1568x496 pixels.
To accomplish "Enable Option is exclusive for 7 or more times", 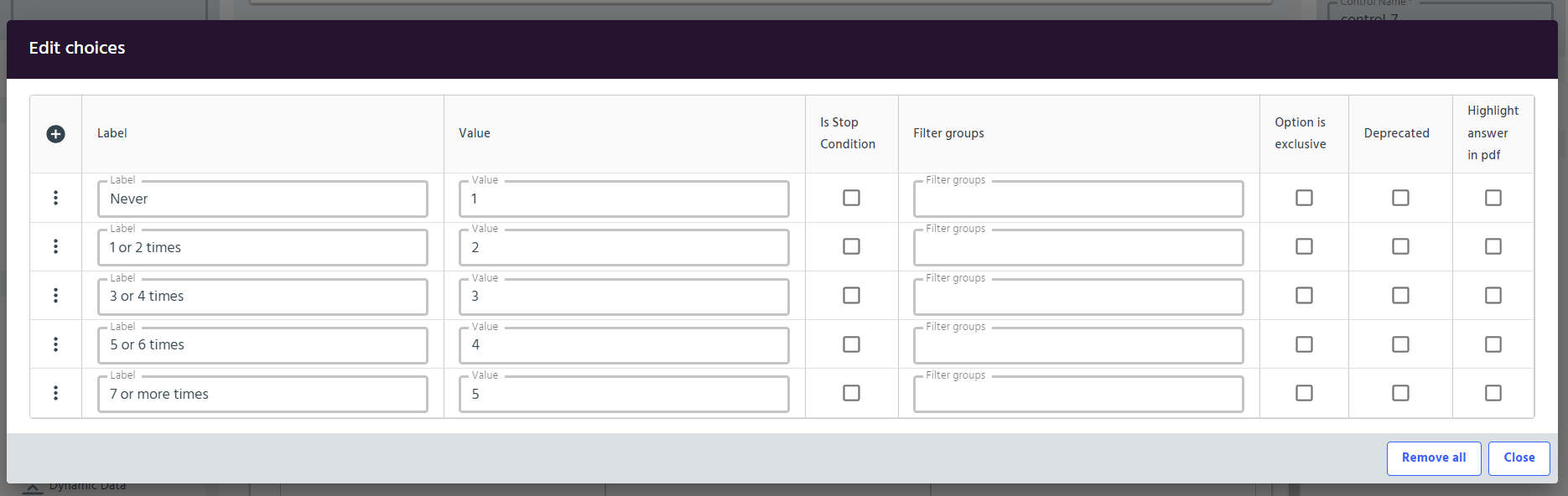I will pyautogui.click(x=1304, y=393).
